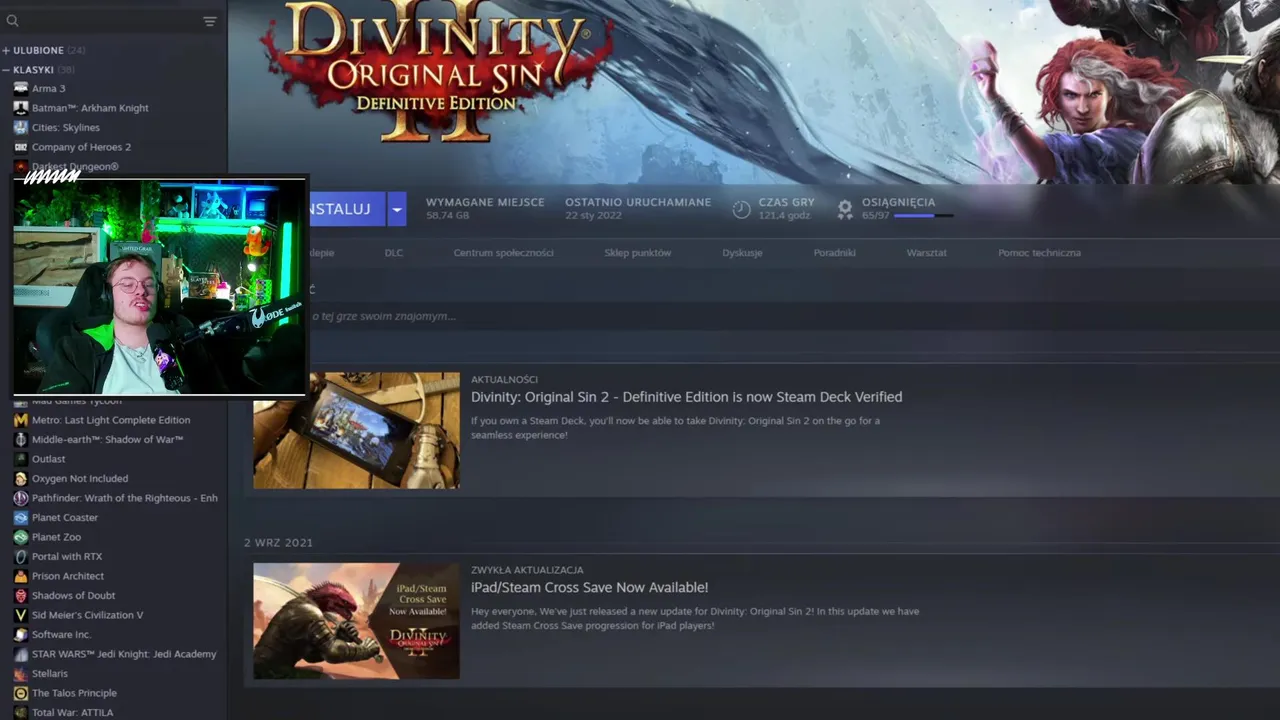The image size is (1280, 720).
Task: Open the Dyskusje tab
Action: tap(742, 253)
